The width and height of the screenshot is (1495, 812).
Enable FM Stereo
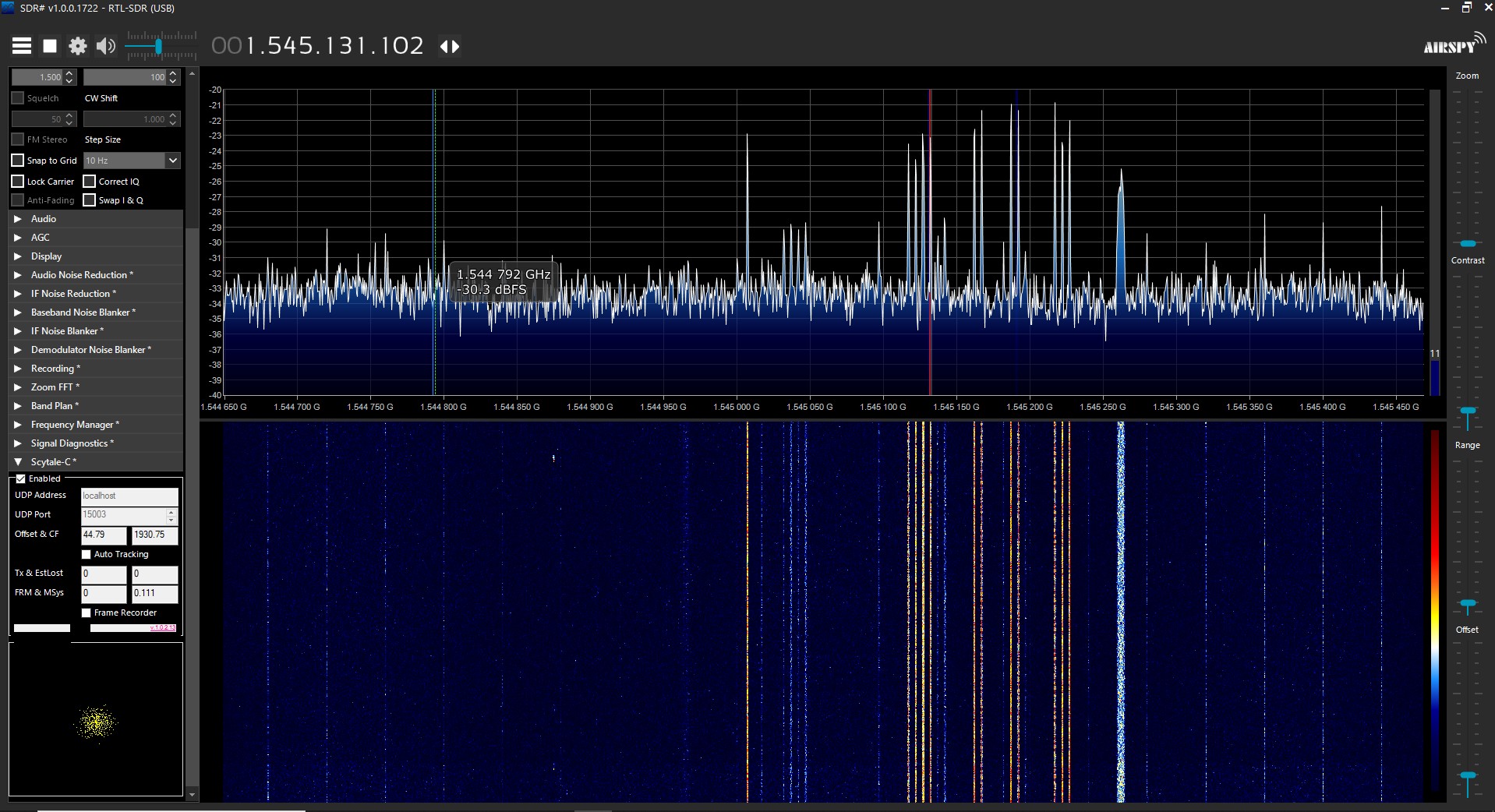[x=17, y=139]
